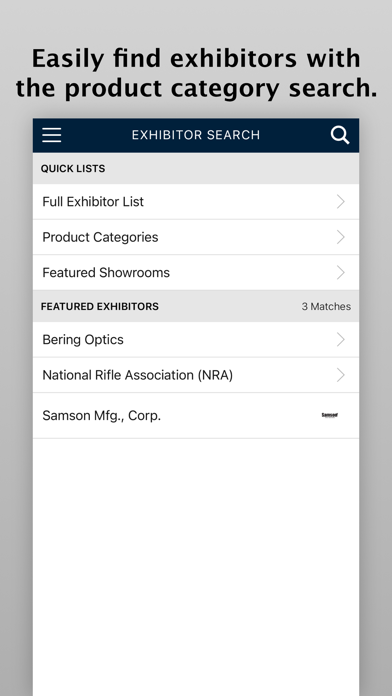
Task: Open Product Categories list
Action: tap(196, 237)
